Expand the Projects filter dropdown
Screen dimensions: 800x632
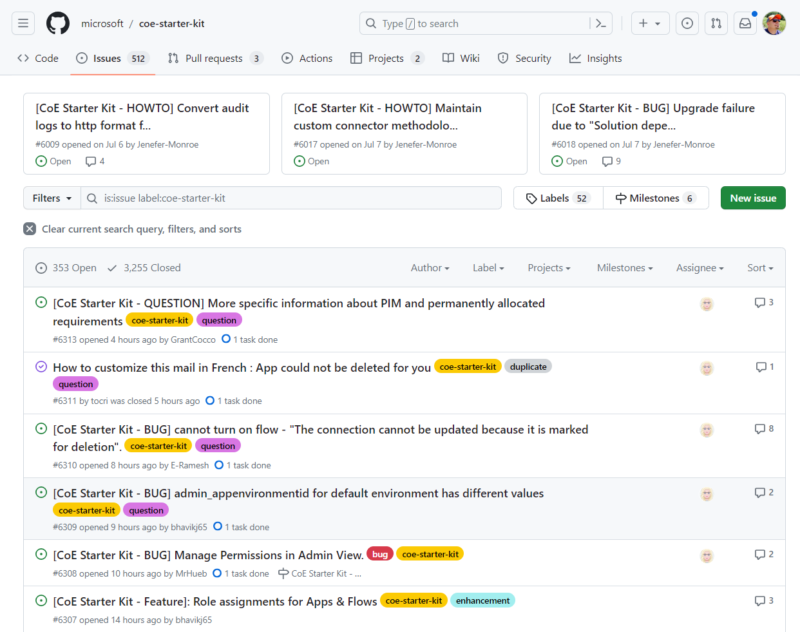point(549,268)
